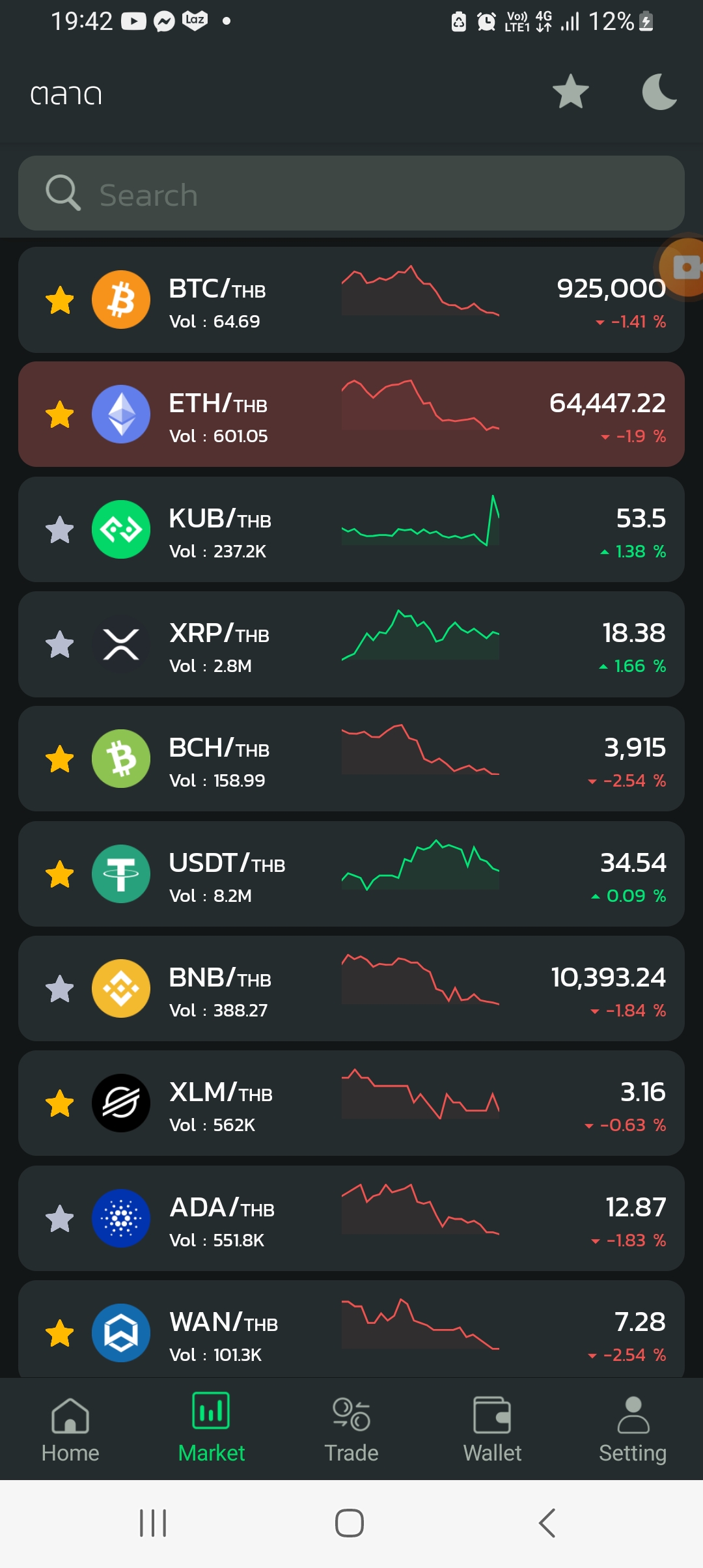Open the Setting tab
This screenshot has width=703, height=1568.
pyautogui.click(x=633, y=1430)
